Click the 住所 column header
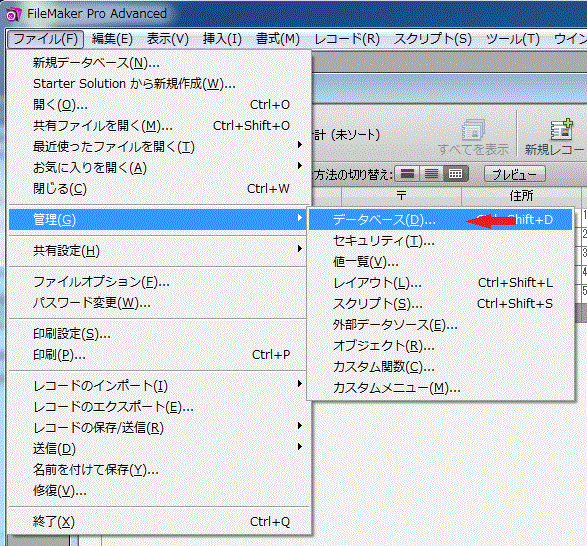 [x=521, y=196]
